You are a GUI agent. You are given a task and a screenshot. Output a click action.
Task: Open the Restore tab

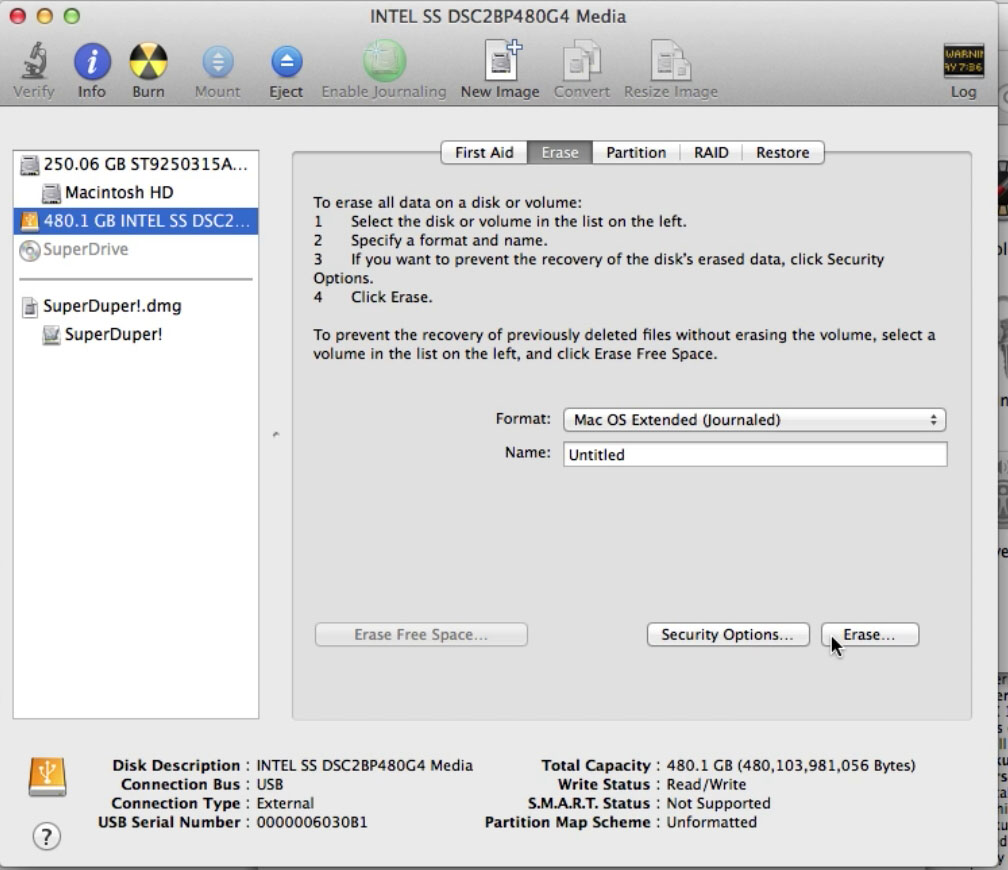click(782, 152)
